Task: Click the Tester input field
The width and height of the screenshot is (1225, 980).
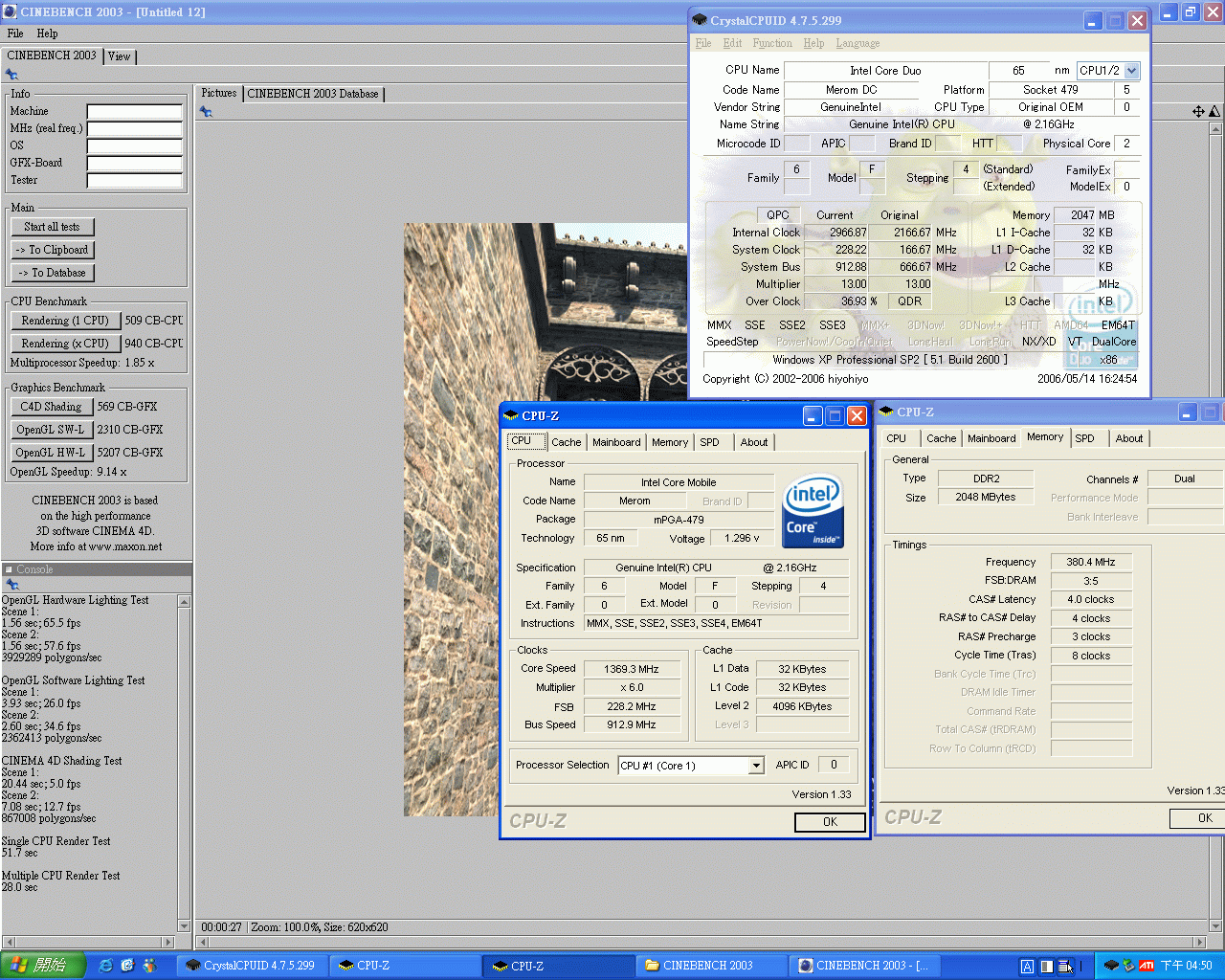Action: pyautogui.click(x=135, y=181)
